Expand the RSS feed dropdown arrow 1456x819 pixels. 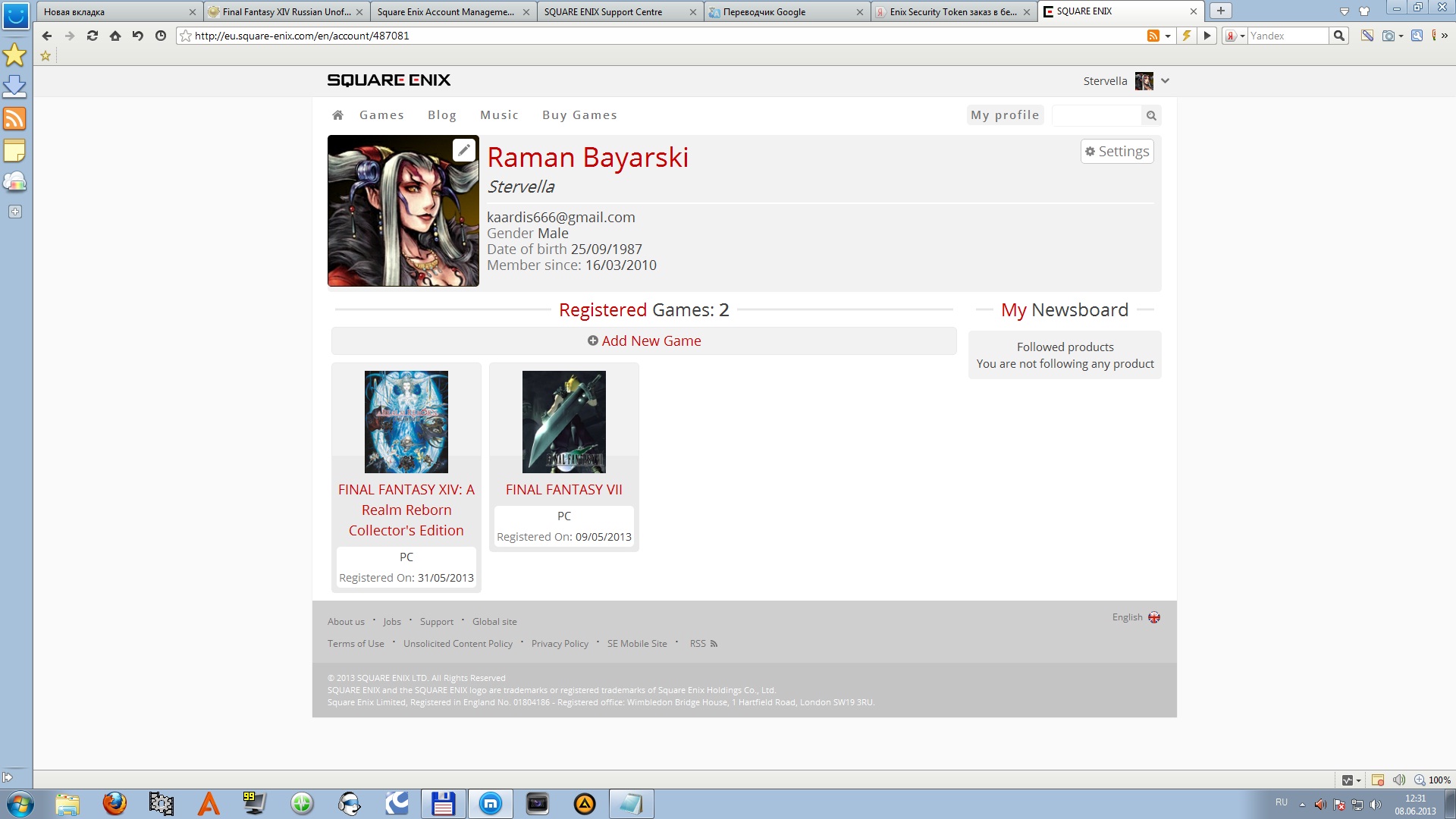point(1168,36)
